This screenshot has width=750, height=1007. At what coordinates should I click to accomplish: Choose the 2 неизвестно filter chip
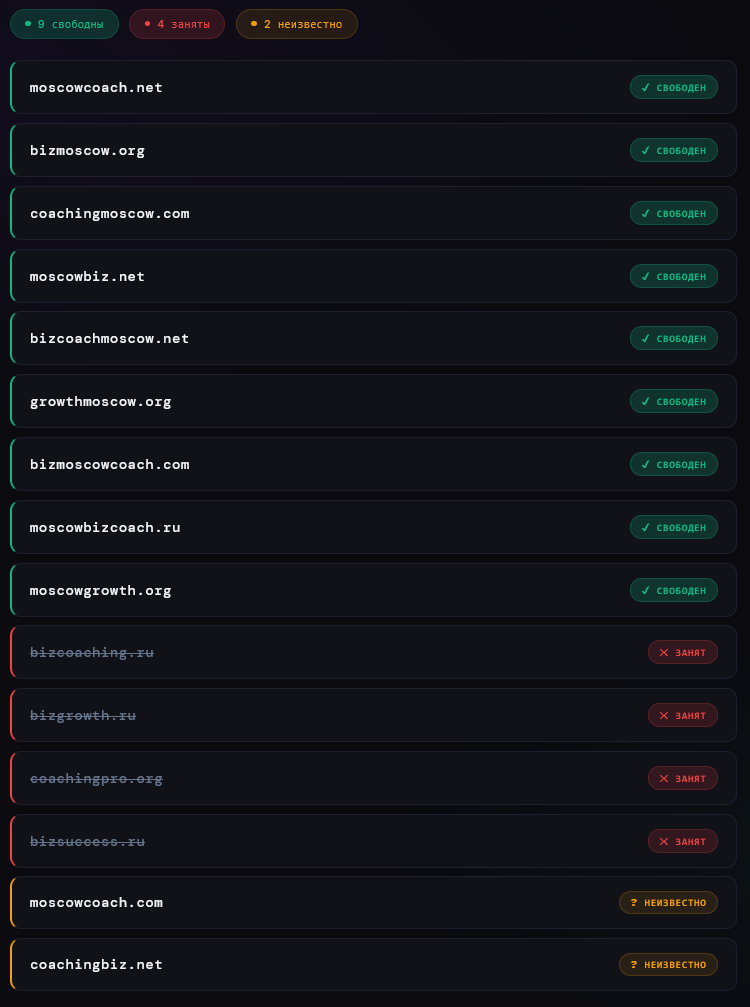296,24
